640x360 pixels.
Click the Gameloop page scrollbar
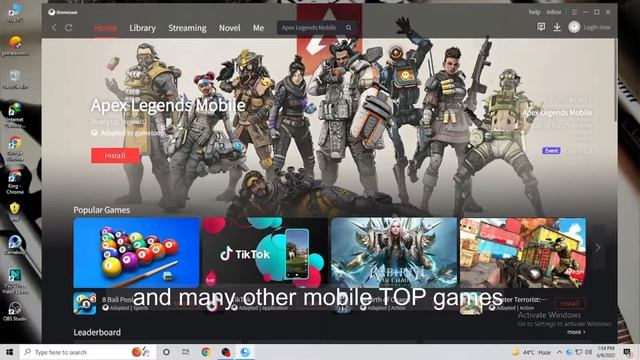click(615, 80)
